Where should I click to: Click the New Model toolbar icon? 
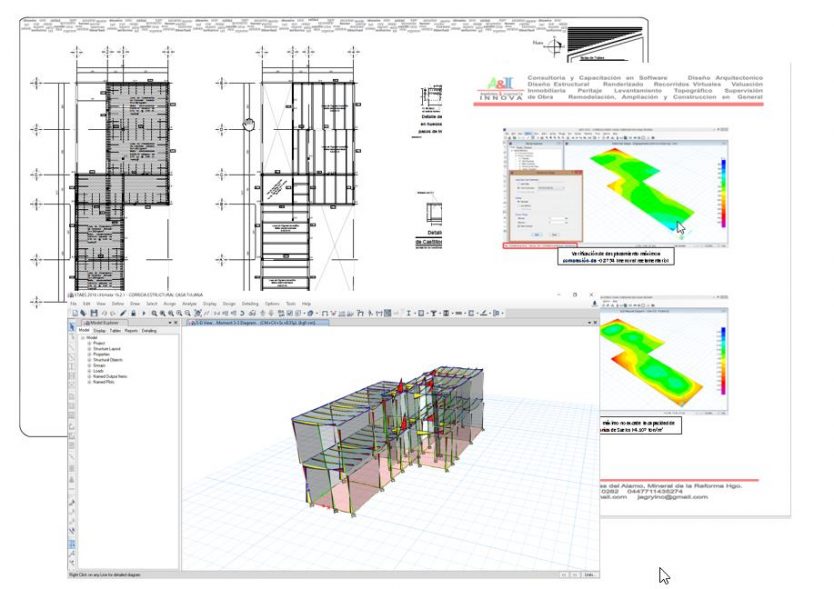click(x=73, y=313)
